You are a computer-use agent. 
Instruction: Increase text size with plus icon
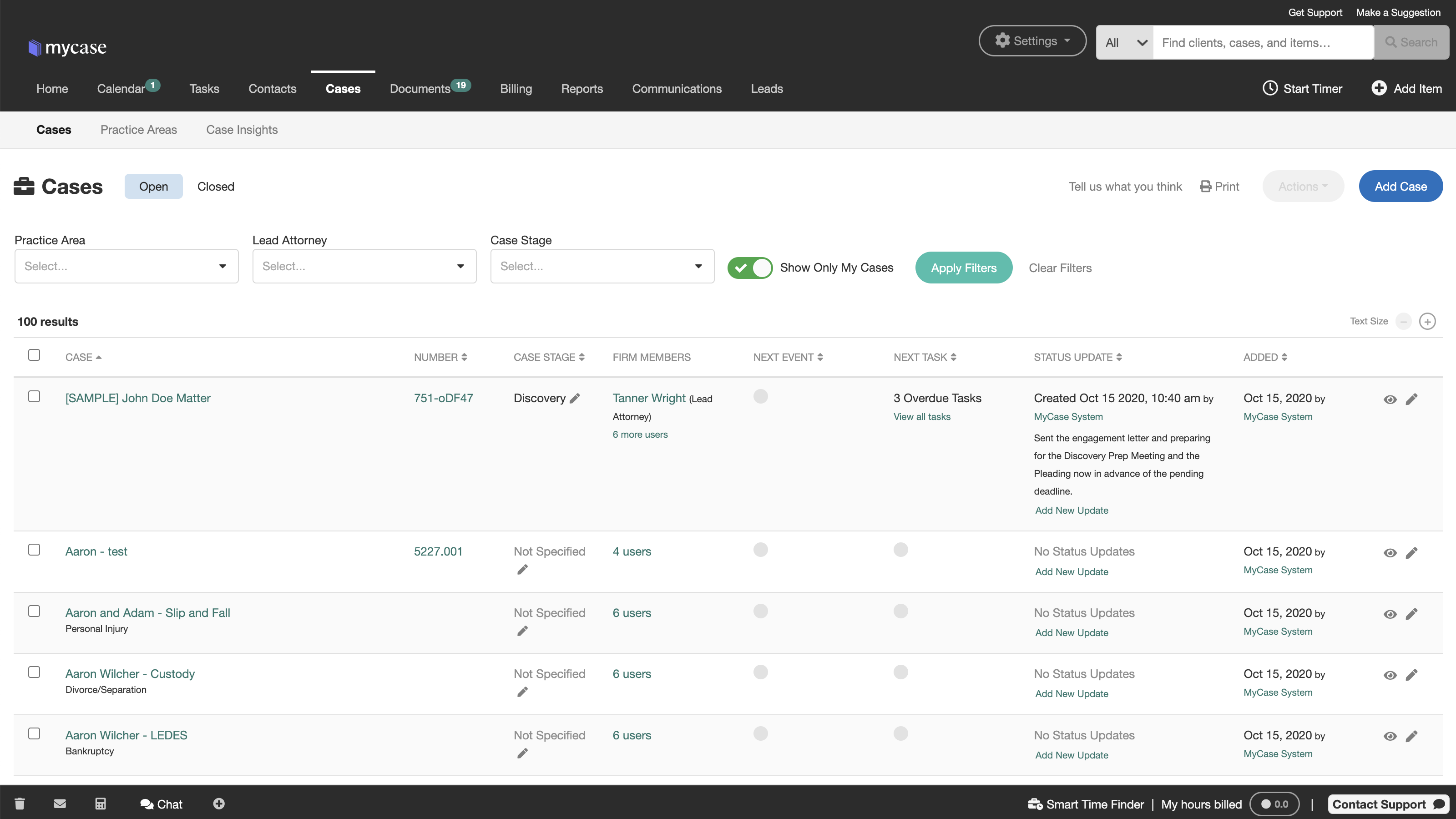(1427, 322)
